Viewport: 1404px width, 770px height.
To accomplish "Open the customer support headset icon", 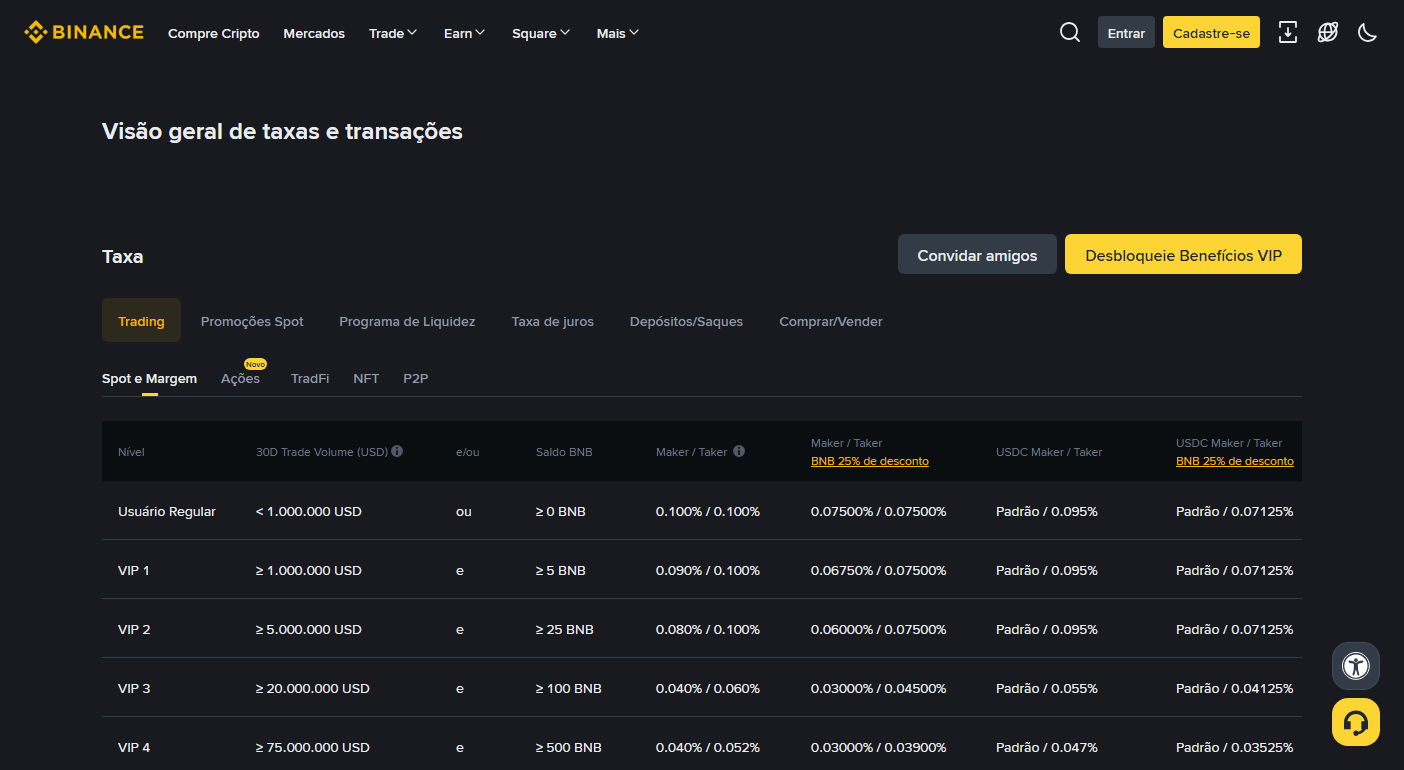I will pos(1356,722).
